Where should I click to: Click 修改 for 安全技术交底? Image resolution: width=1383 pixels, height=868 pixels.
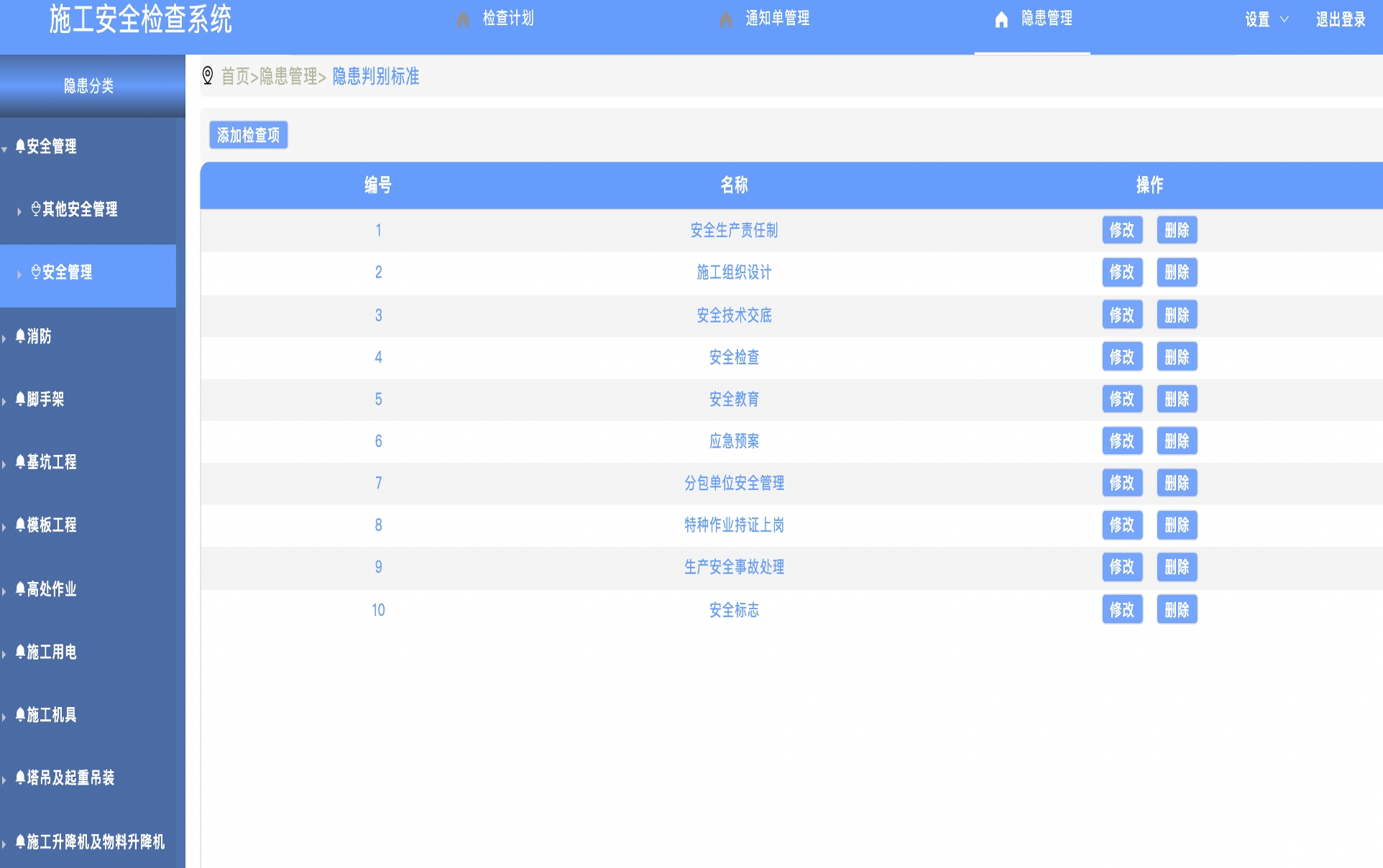coord(1122,315)
